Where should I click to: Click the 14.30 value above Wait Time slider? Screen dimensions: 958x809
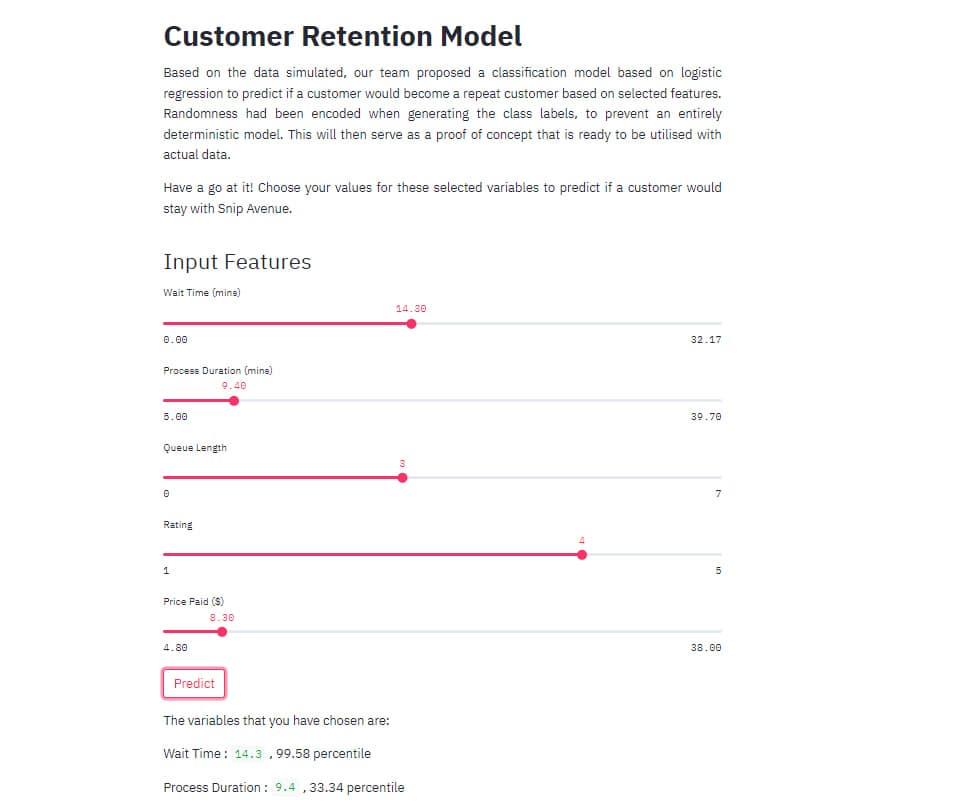411,308
